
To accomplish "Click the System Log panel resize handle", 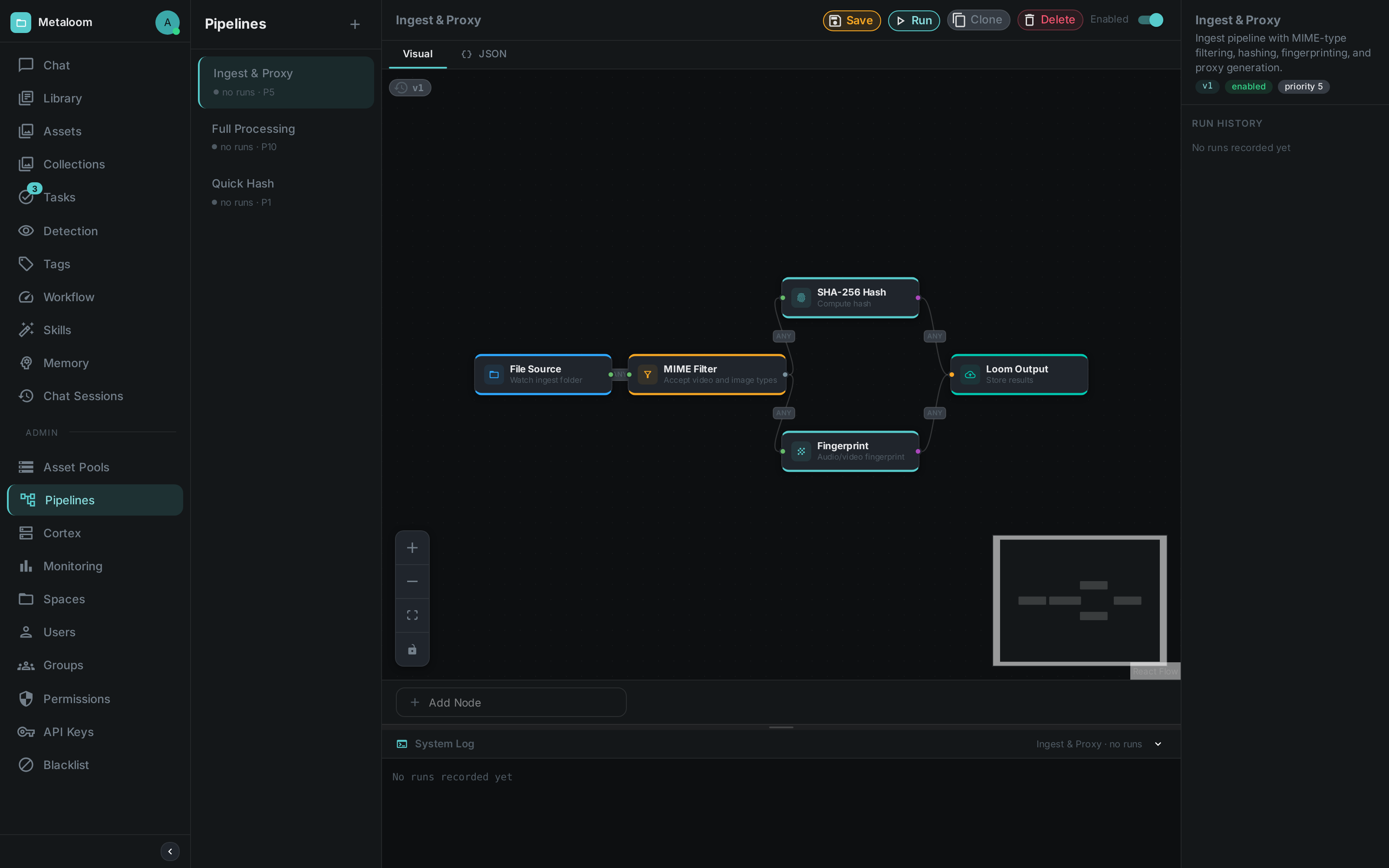I will pyautogui.click(x=780, y=727).
